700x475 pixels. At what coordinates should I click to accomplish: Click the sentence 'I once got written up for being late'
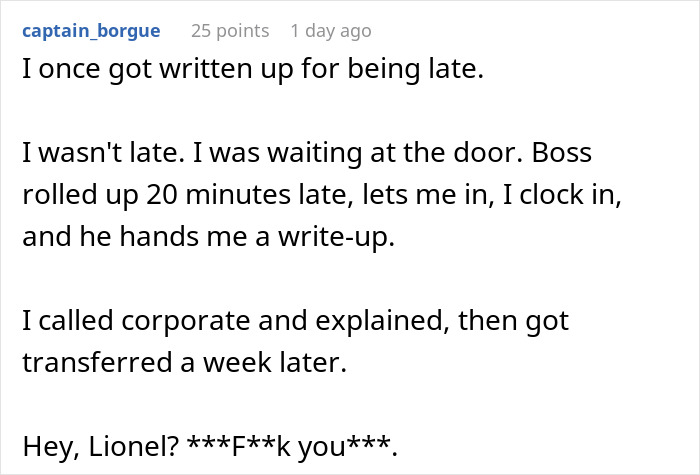coord(253,69)
